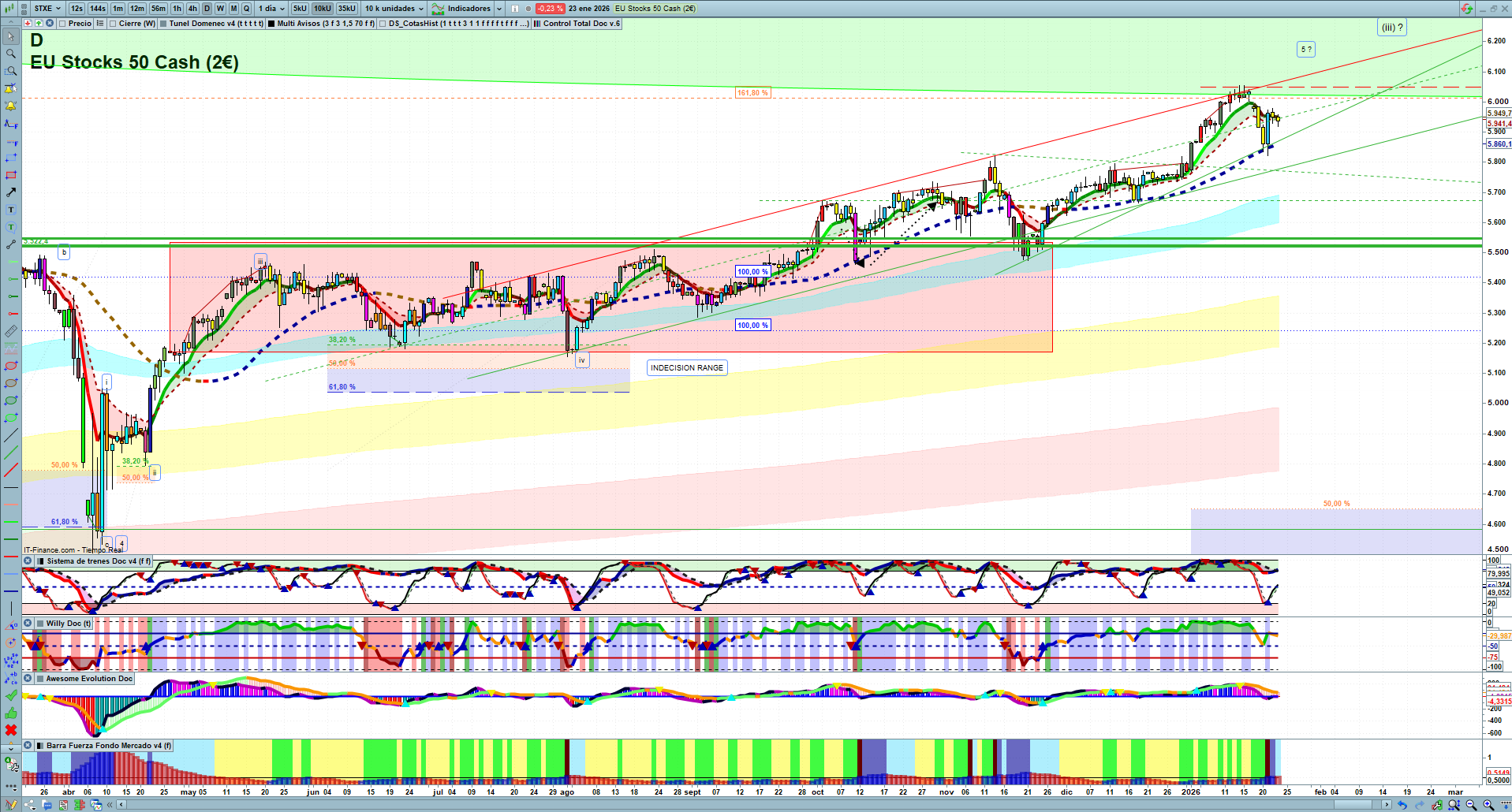Toggle Willy Doc indicator color box
Image resolution: width=1512 pixels, height=812 pixels.
coord(40,624)
